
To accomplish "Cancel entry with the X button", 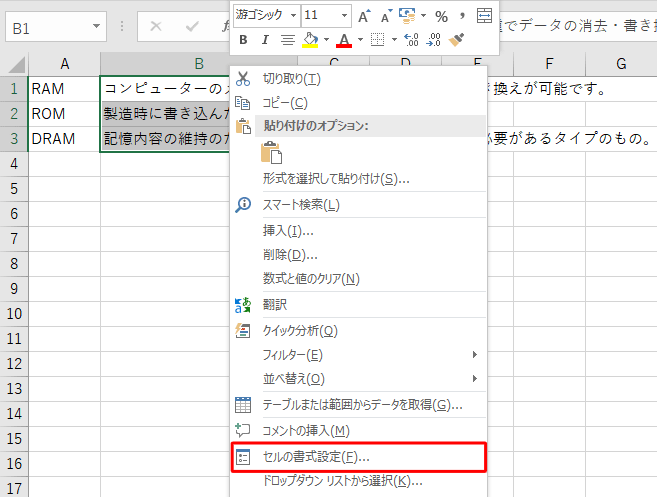I will [x=156, y=27].
